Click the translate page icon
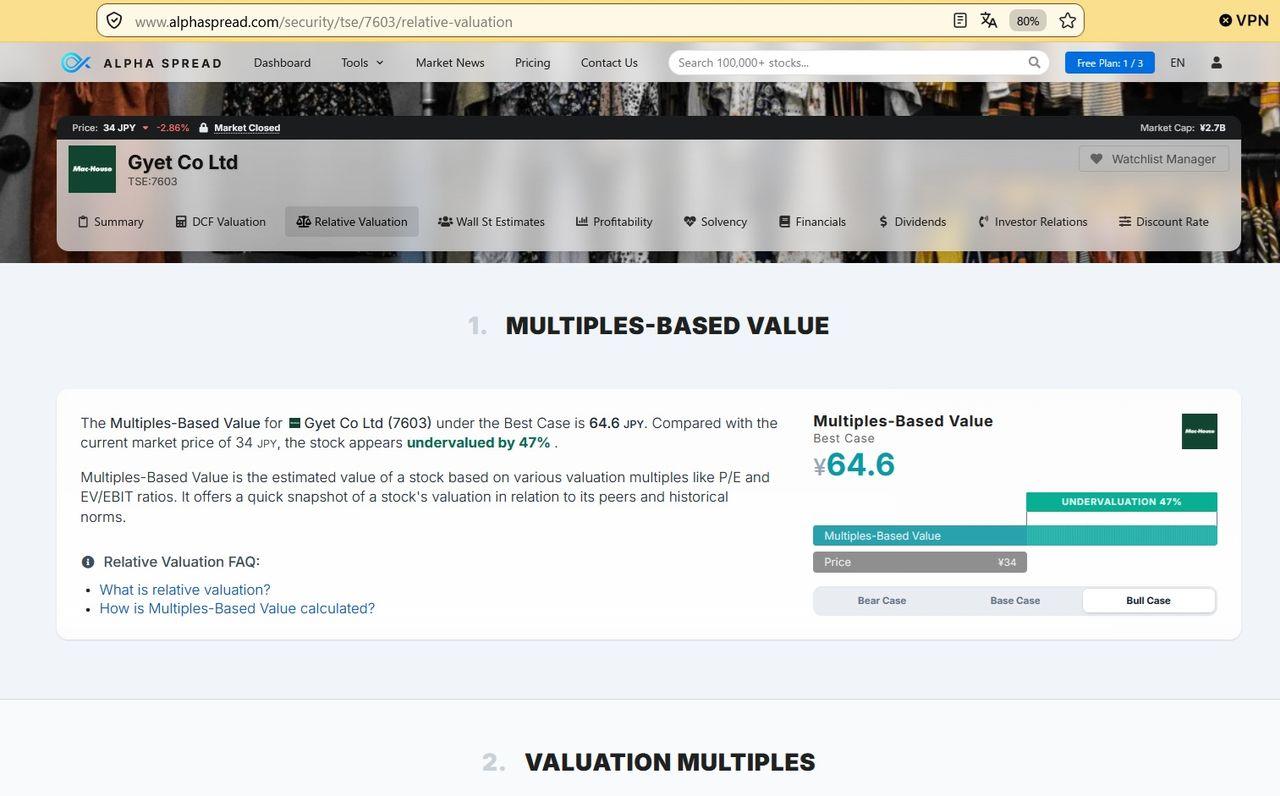This screenshot has width=1280, height=796. 989,20
